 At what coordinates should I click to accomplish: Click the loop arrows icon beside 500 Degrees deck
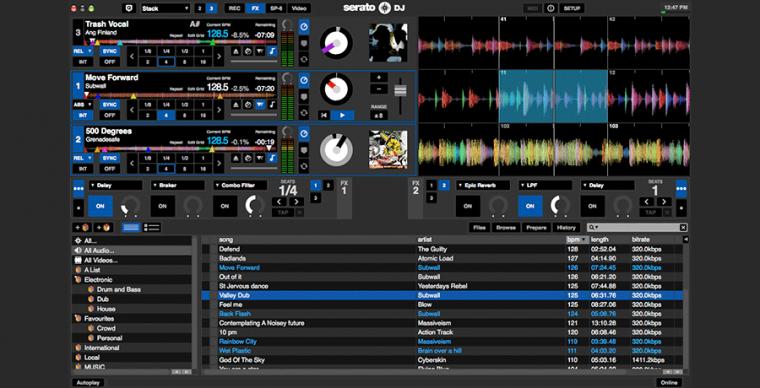[x=304, y=167]
